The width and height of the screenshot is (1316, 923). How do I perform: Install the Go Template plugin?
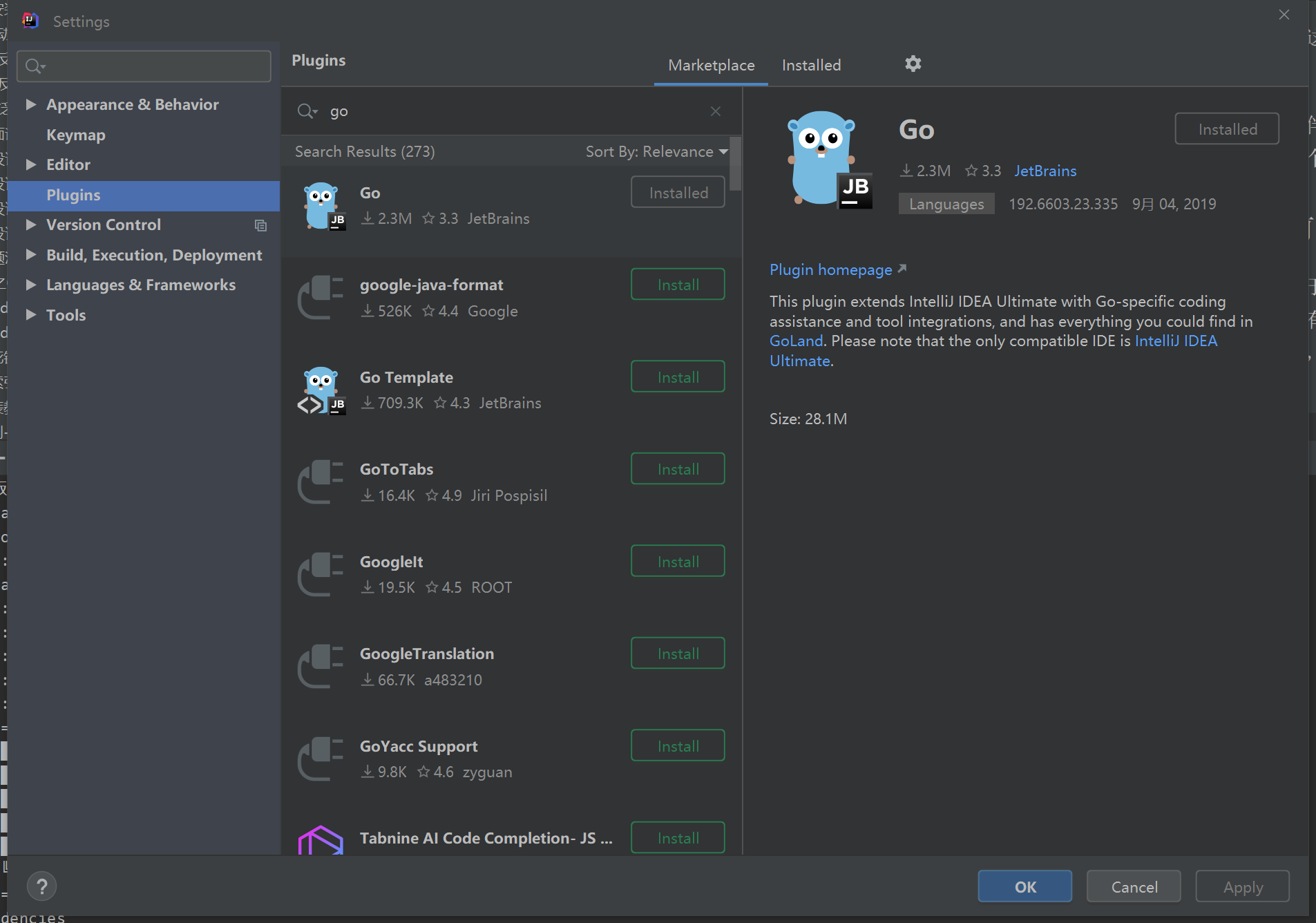pyautogui.click(x=678, y=377)
